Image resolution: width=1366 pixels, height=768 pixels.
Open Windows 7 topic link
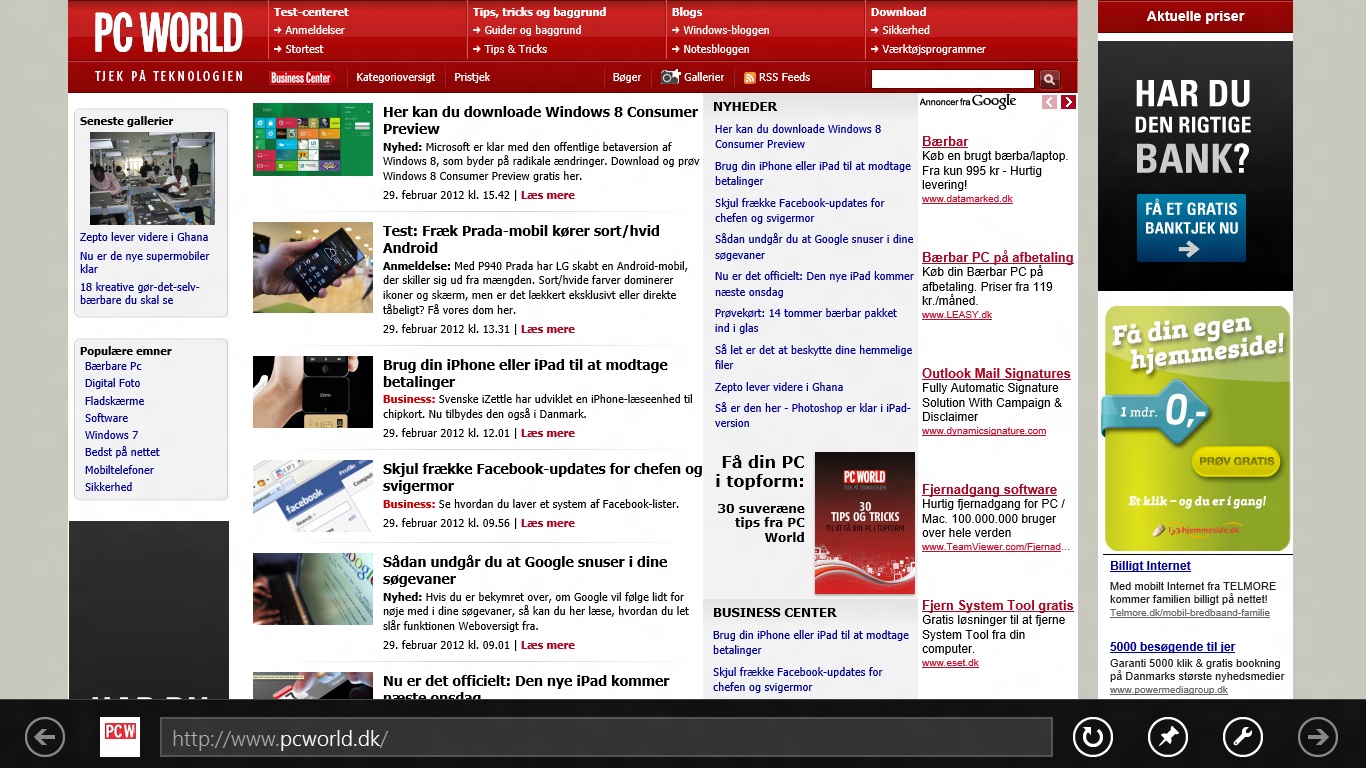click(x=111, y=435)
